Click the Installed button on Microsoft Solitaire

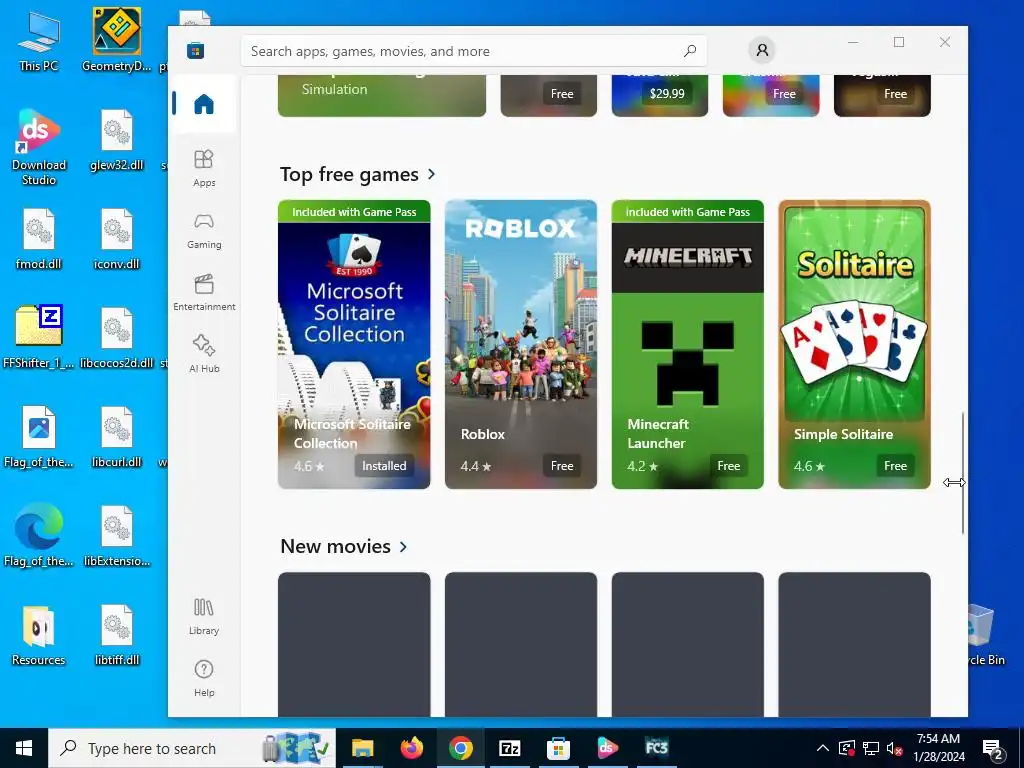pos(384,466)
